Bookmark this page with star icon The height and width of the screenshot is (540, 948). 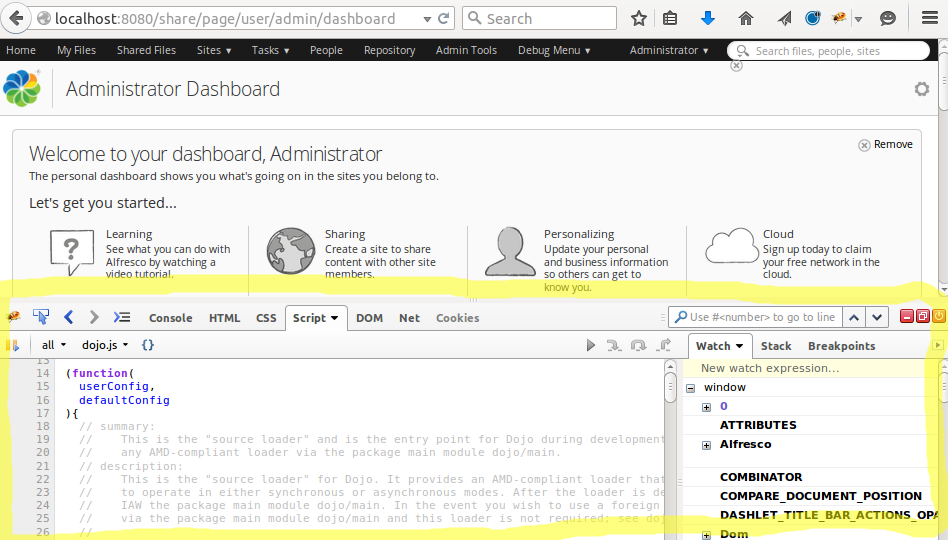638,19
